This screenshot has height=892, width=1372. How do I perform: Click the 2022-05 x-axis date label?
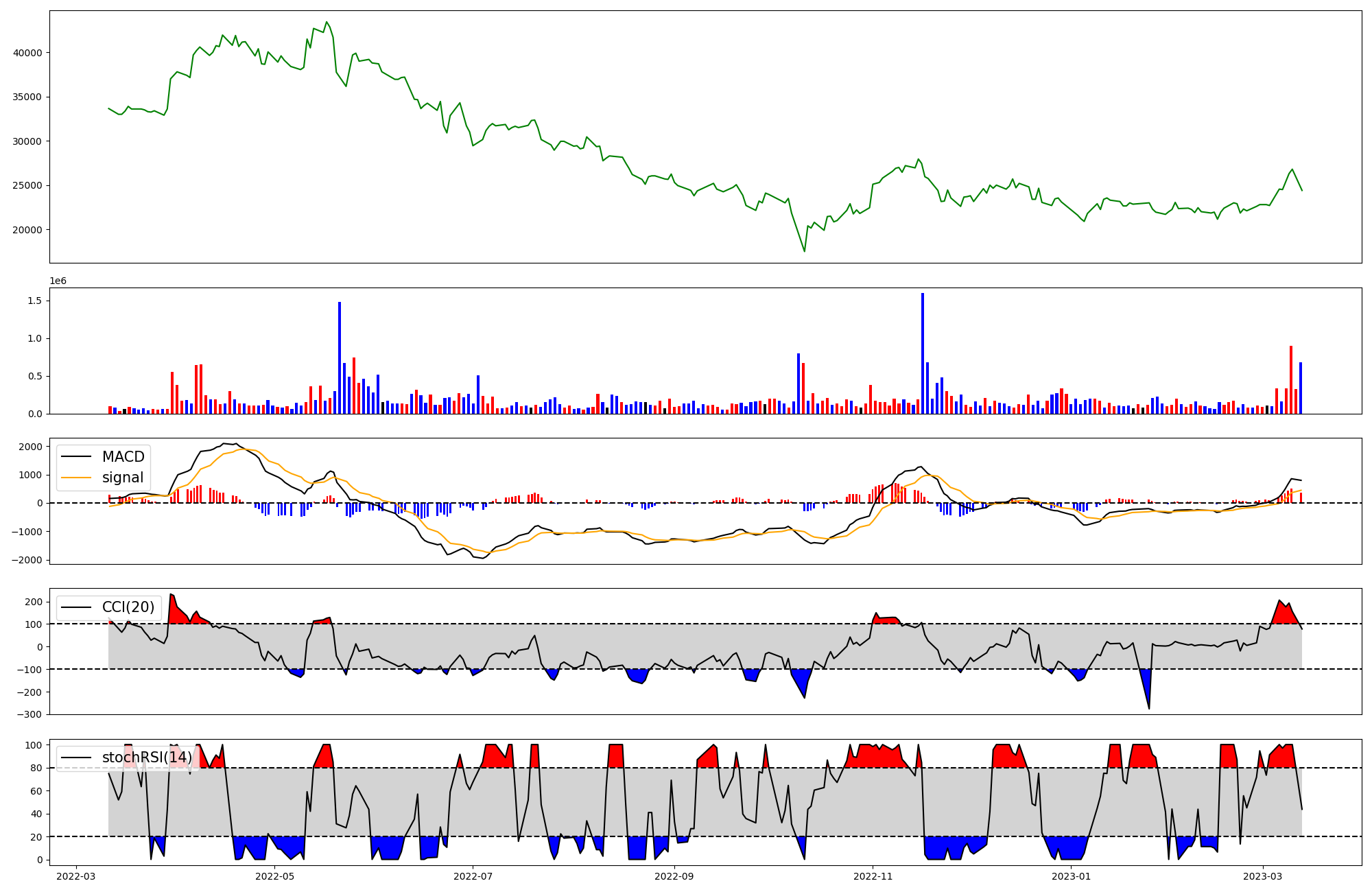(x=274, y=876)
